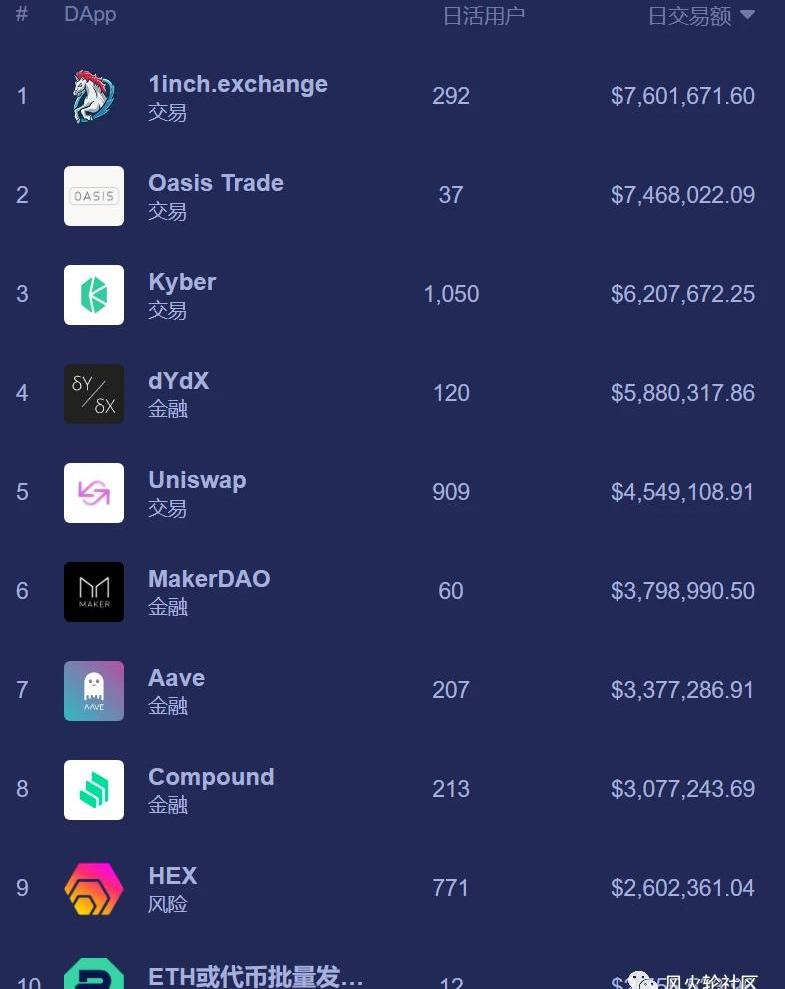Viewport: 785px width, 989px height.
Task: Open the HEX name link
Action: coord(173,875)
